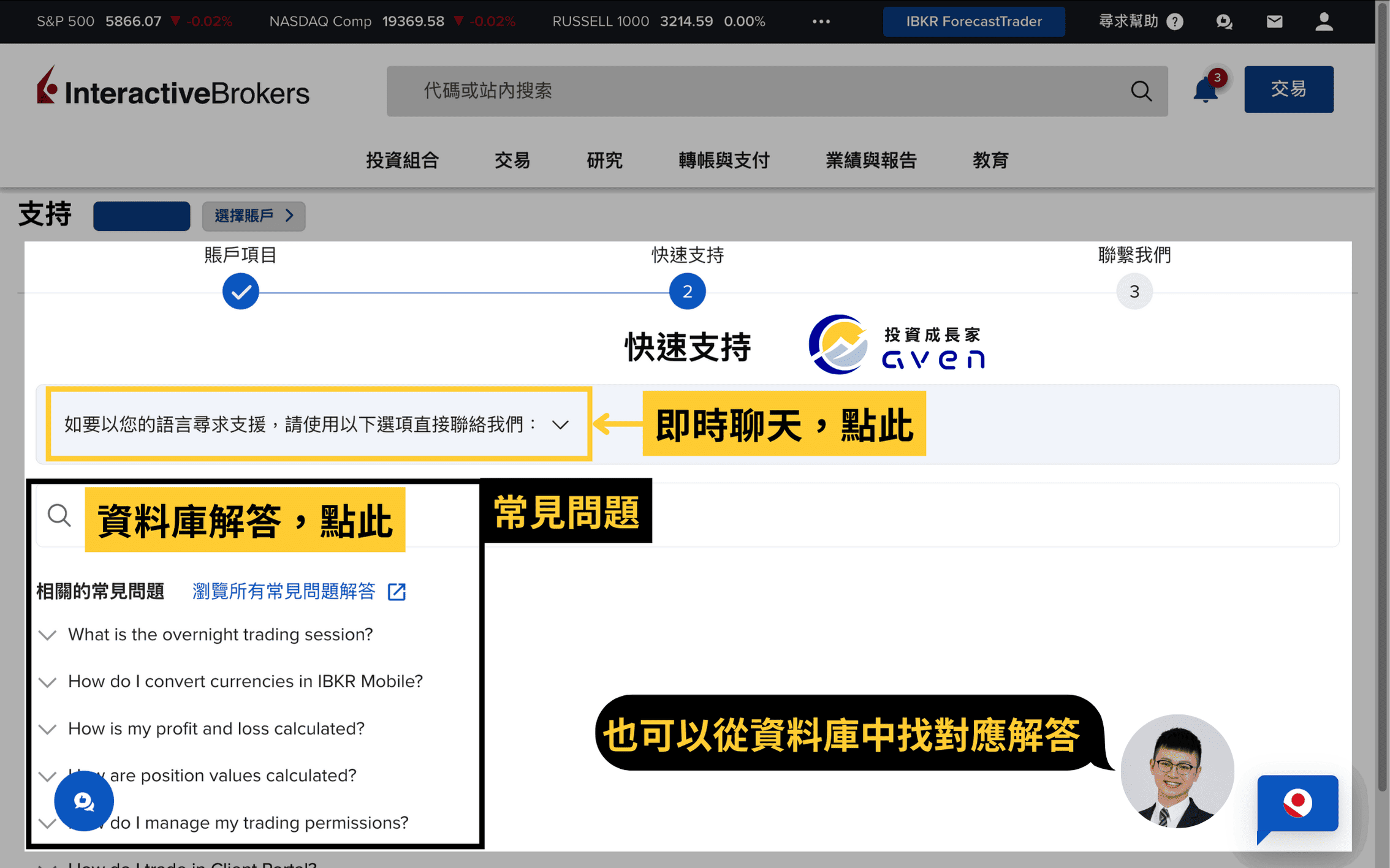1390x868 pixels.
Task: Select step 2 快速支持 circle
Action: tap(687, 292)
